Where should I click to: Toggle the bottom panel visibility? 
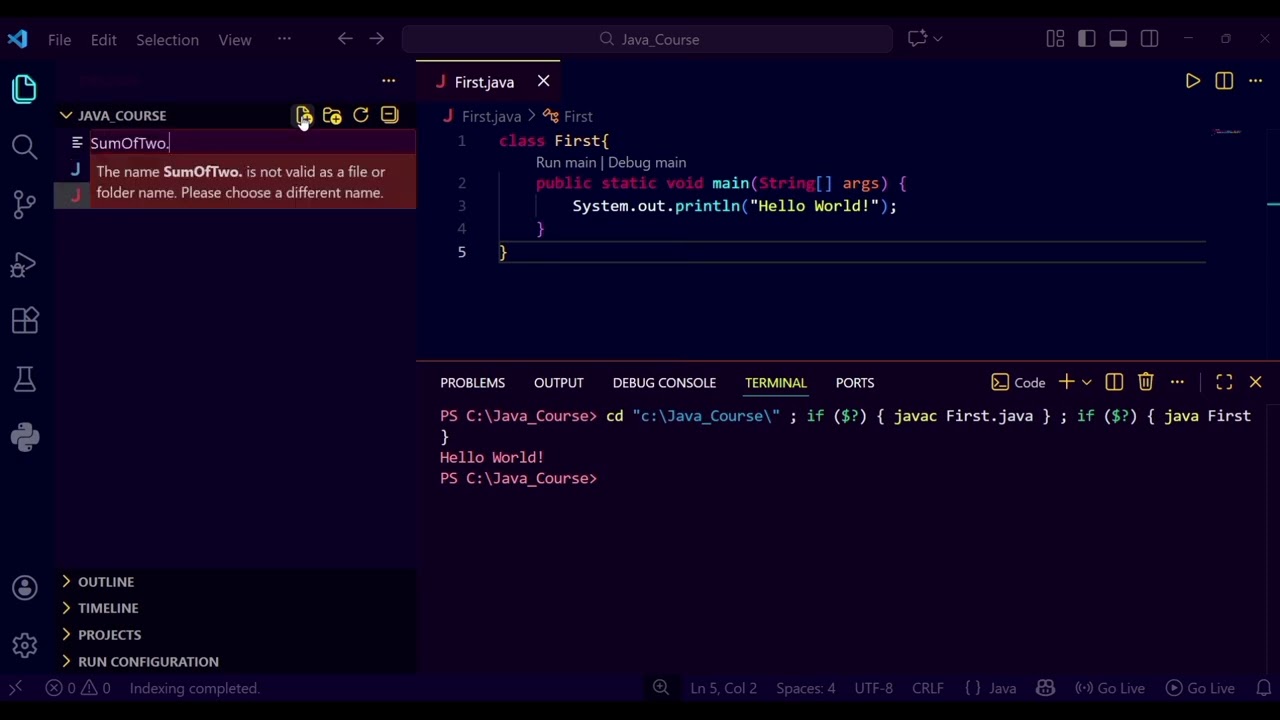pyautogui.click(x=1118, y=39)
